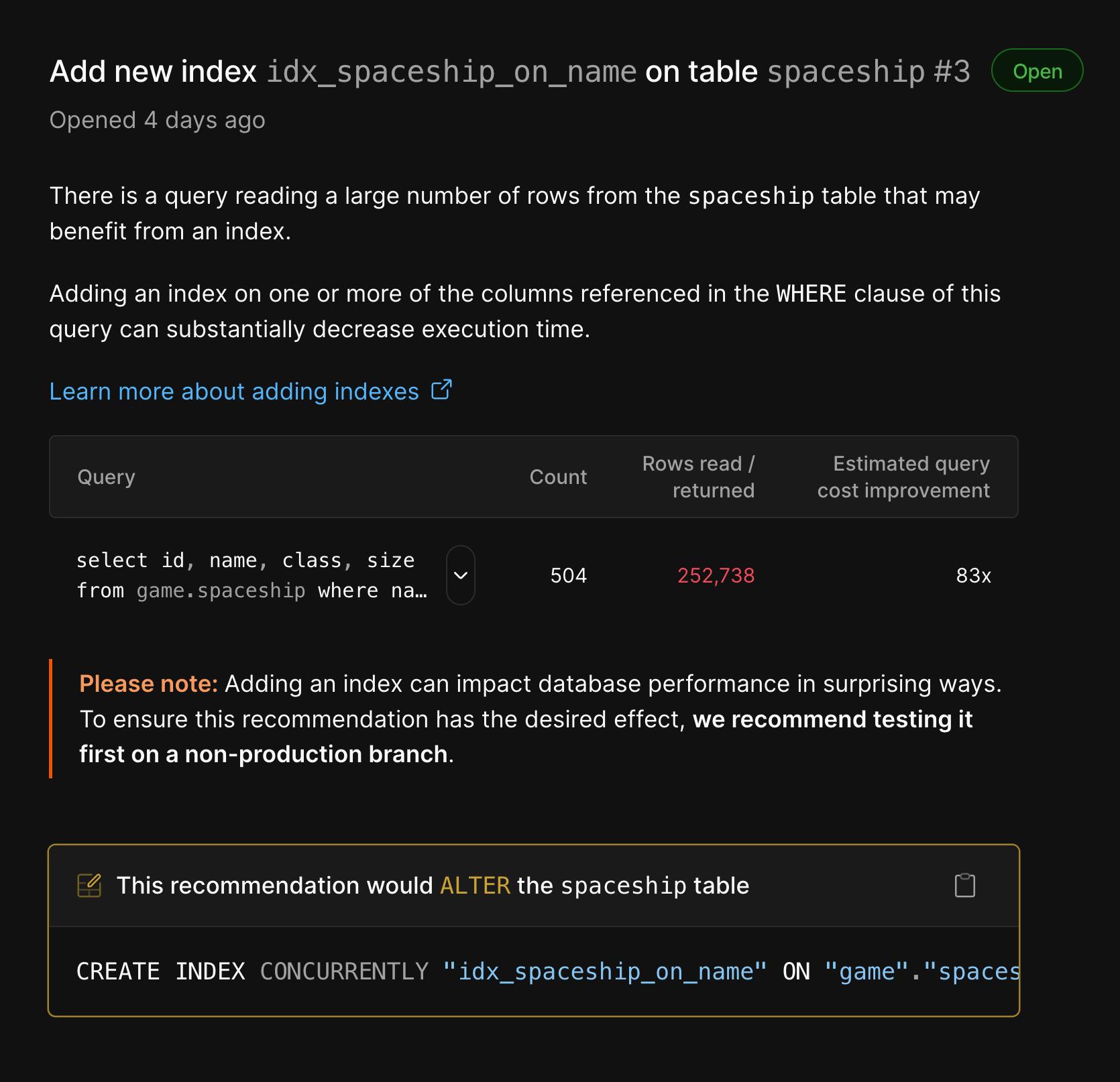Copy the CREATE INDEX statement via clipboard icon

pos(966,885)
